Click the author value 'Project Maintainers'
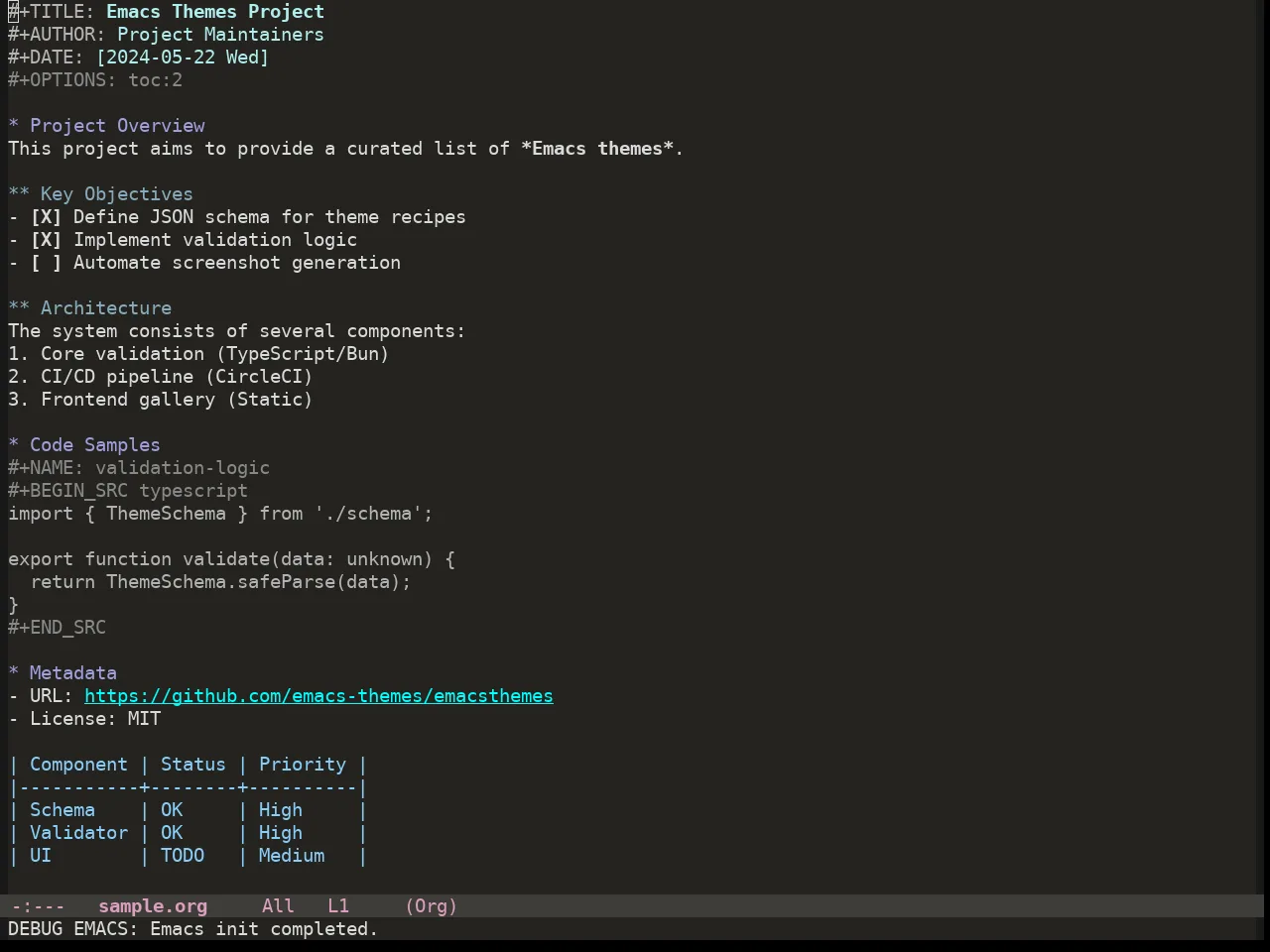 (220, 35)
